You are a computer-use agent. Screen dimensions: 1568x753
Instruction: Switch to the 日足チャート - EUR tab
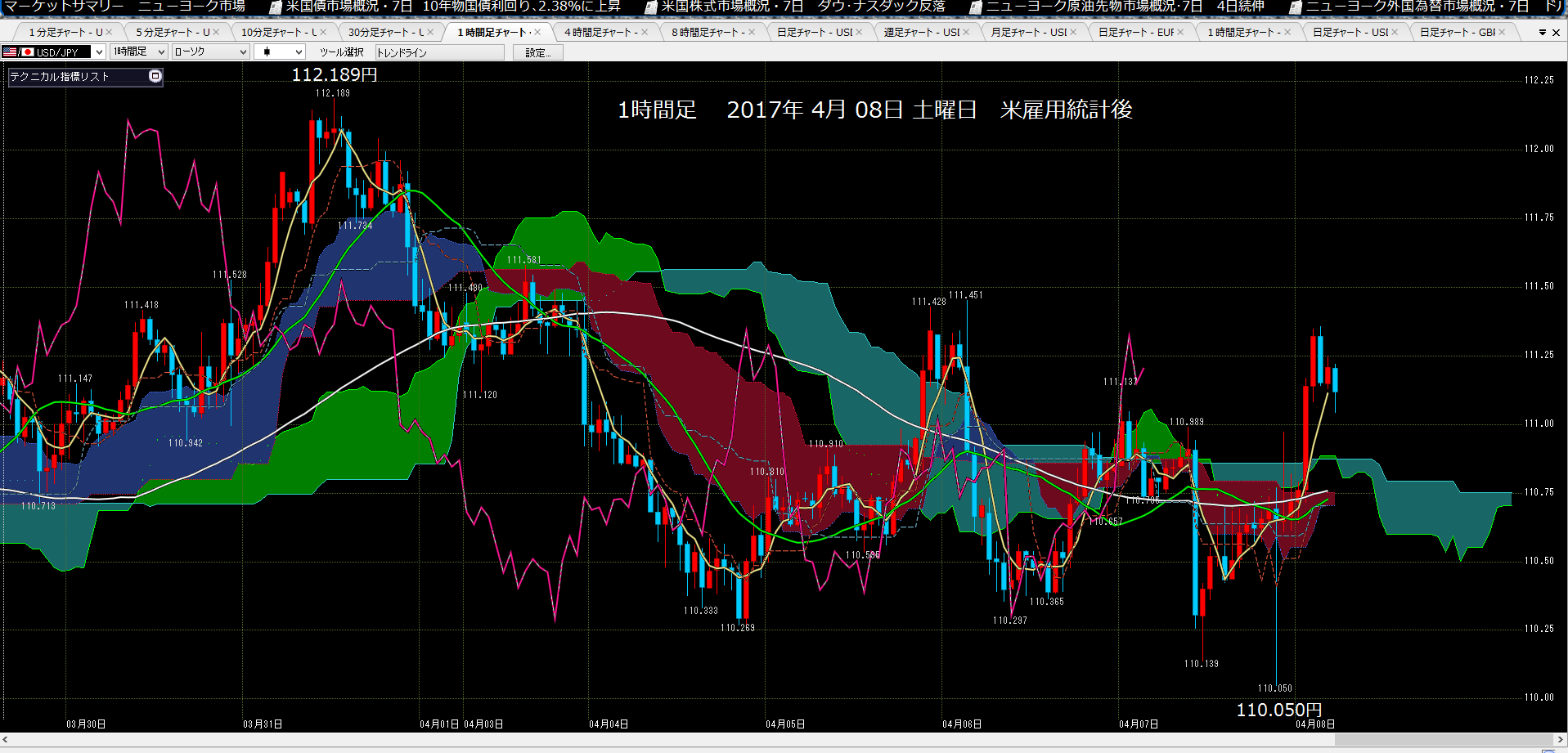(x=1136, y=33)
